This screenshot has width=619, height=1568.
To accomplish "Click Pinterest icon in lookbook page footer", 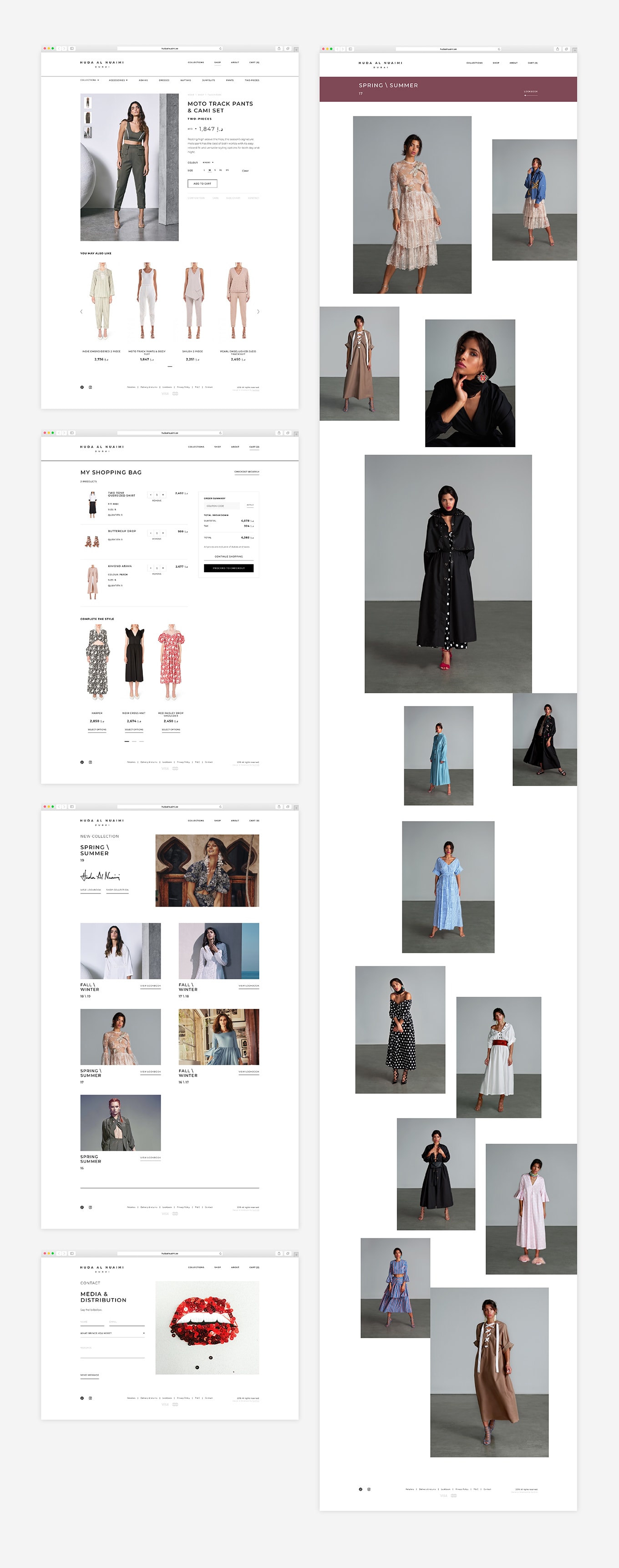I will [x=360, y=1489].
